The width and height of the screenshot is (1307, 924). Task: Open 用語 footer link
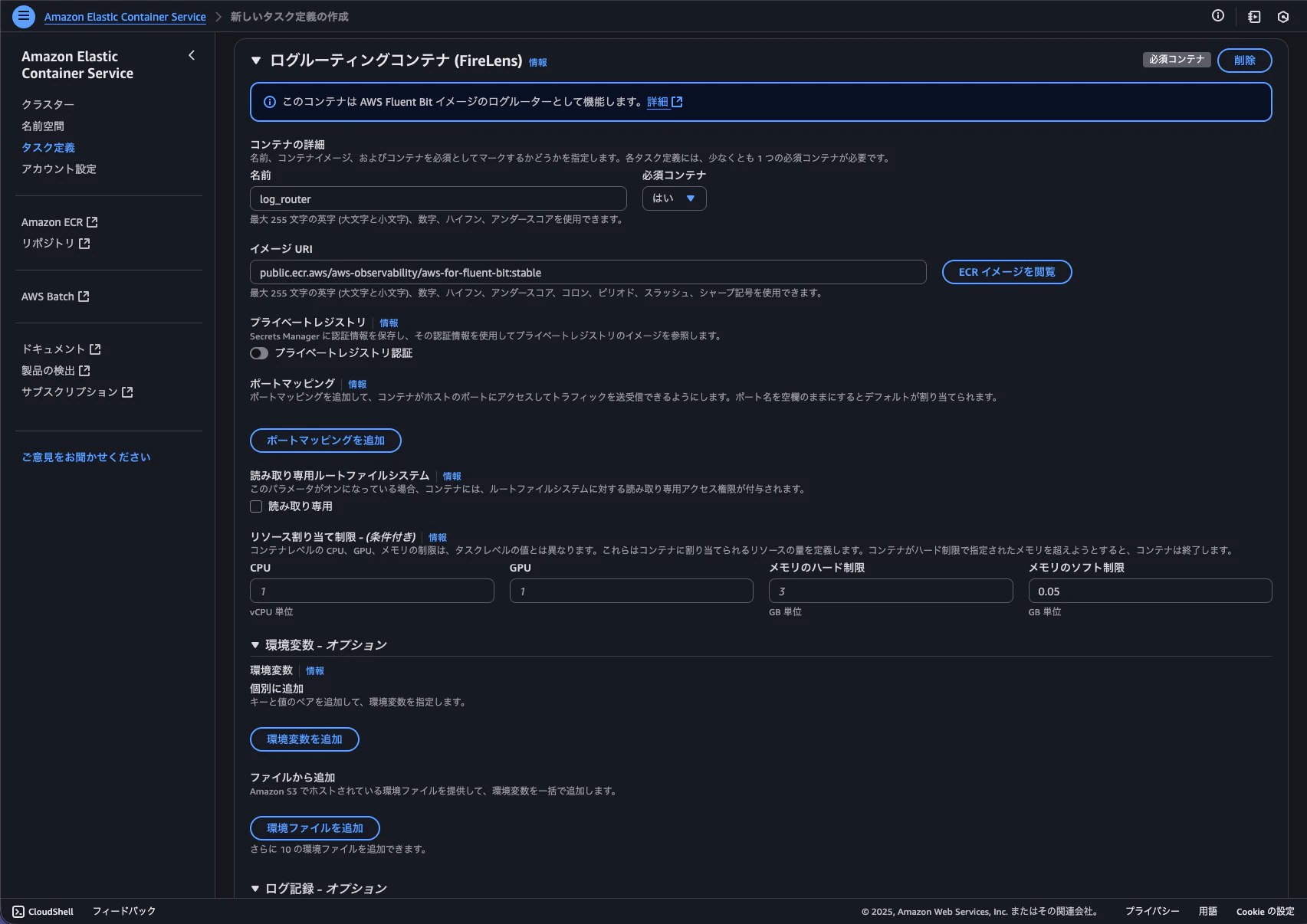(x=1208, y=912)
